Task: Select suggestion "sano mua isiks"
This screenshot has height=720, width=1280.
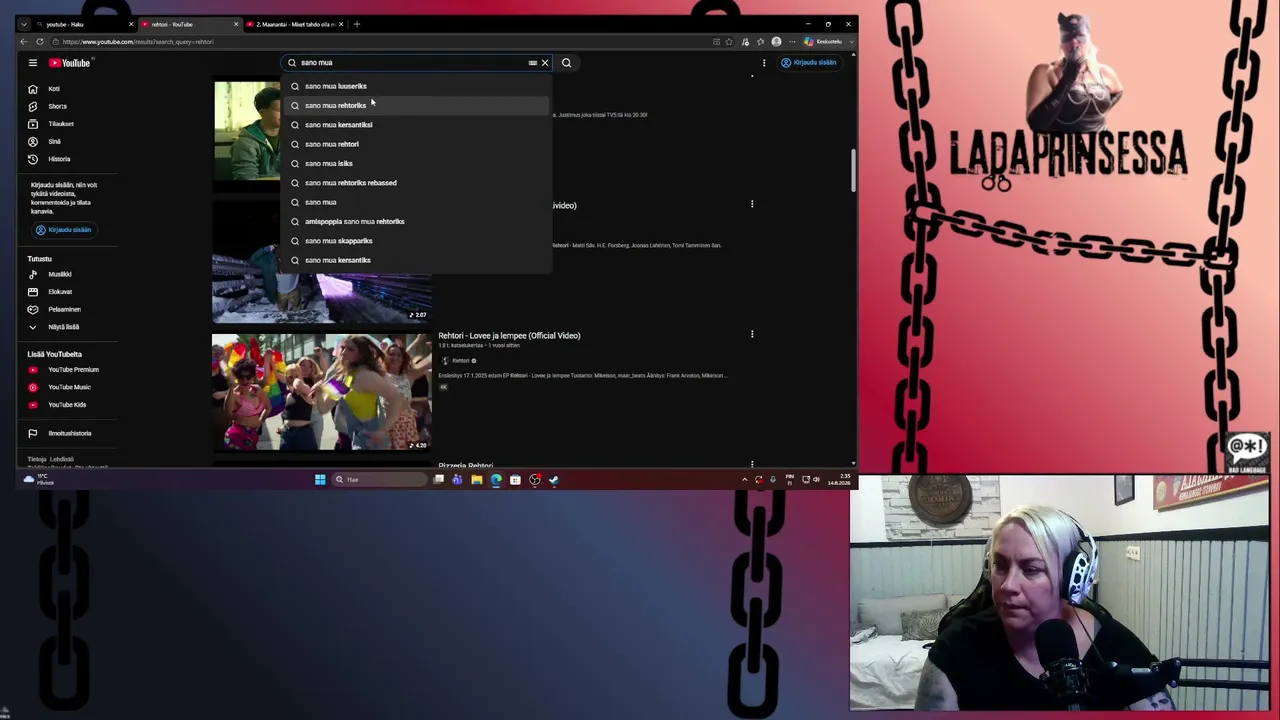Action: (416, 163)
